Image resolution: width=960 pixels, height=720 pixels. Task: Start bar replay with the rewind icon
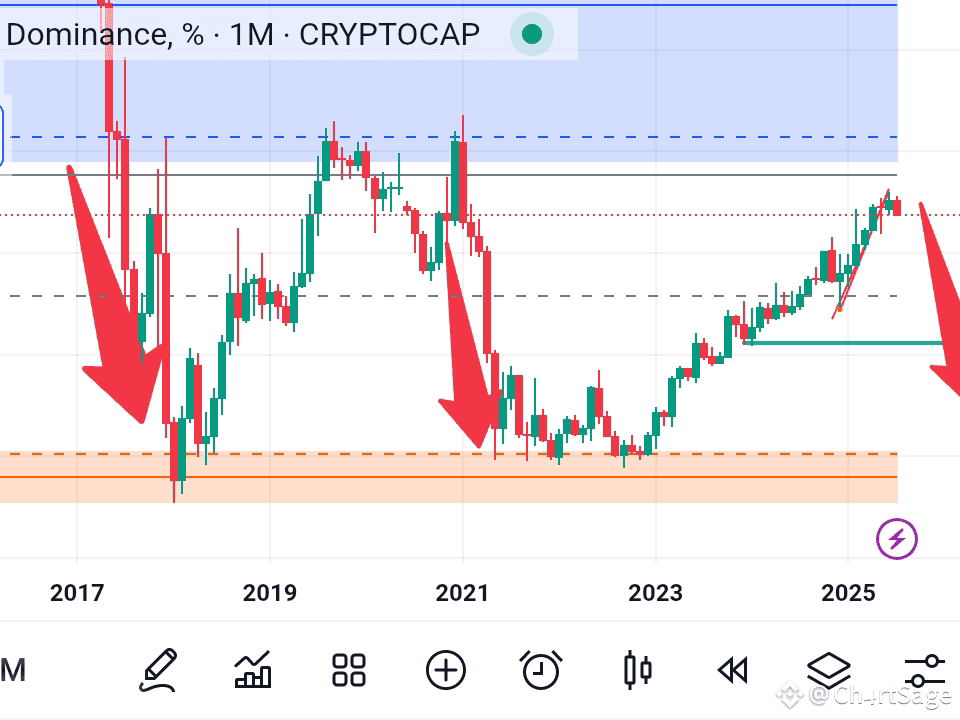pyautogui.click(x=733, y=670)
